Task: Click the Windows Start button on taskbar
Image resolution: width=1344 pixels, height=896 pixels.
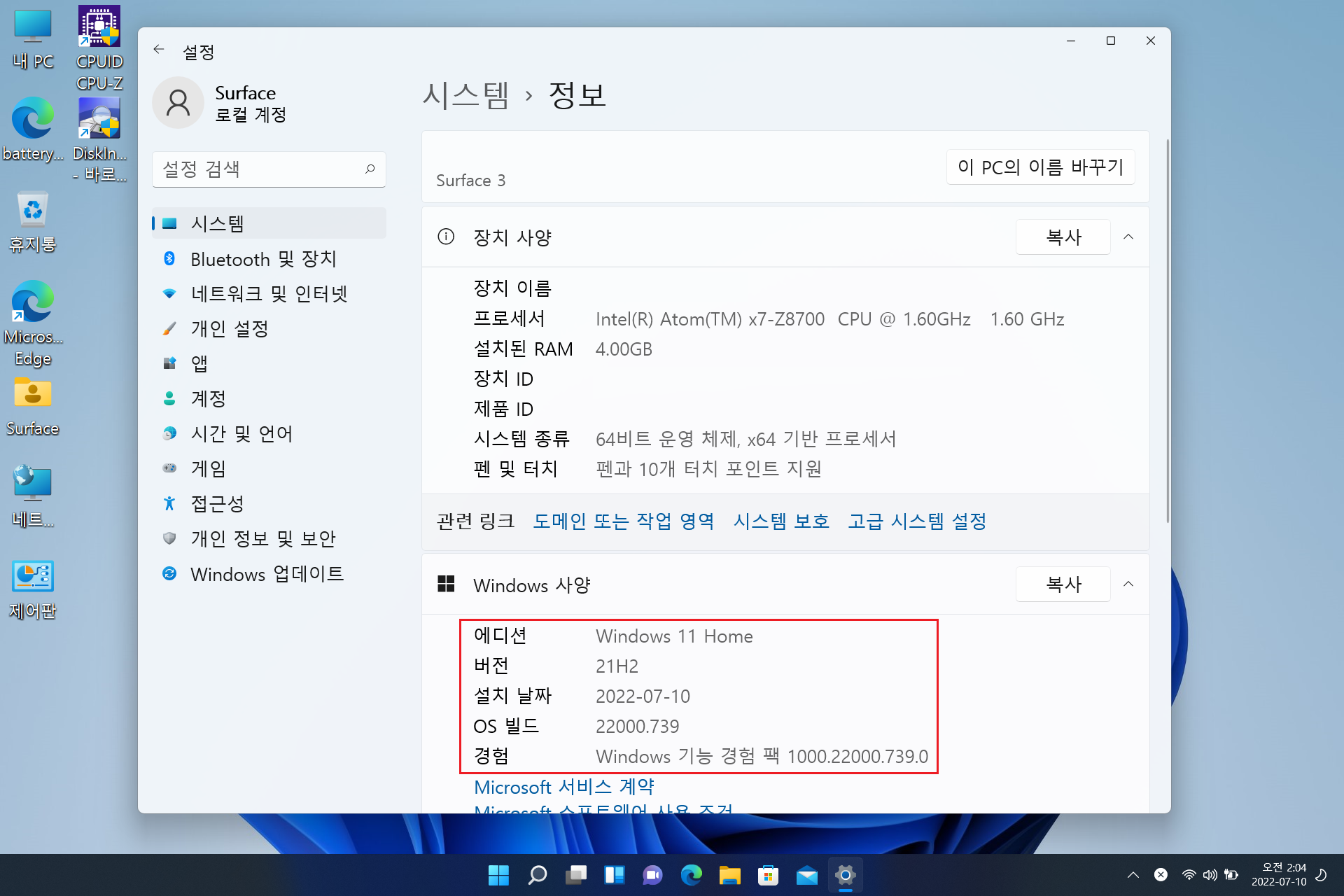Action: (498, 875)
